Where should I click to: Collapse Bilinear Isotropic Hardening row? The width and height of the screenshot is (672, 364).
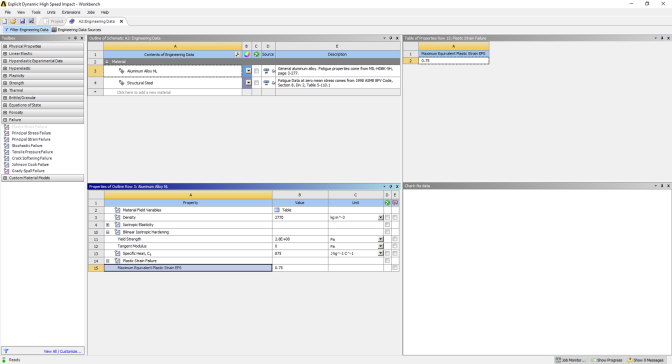[108, 232]
